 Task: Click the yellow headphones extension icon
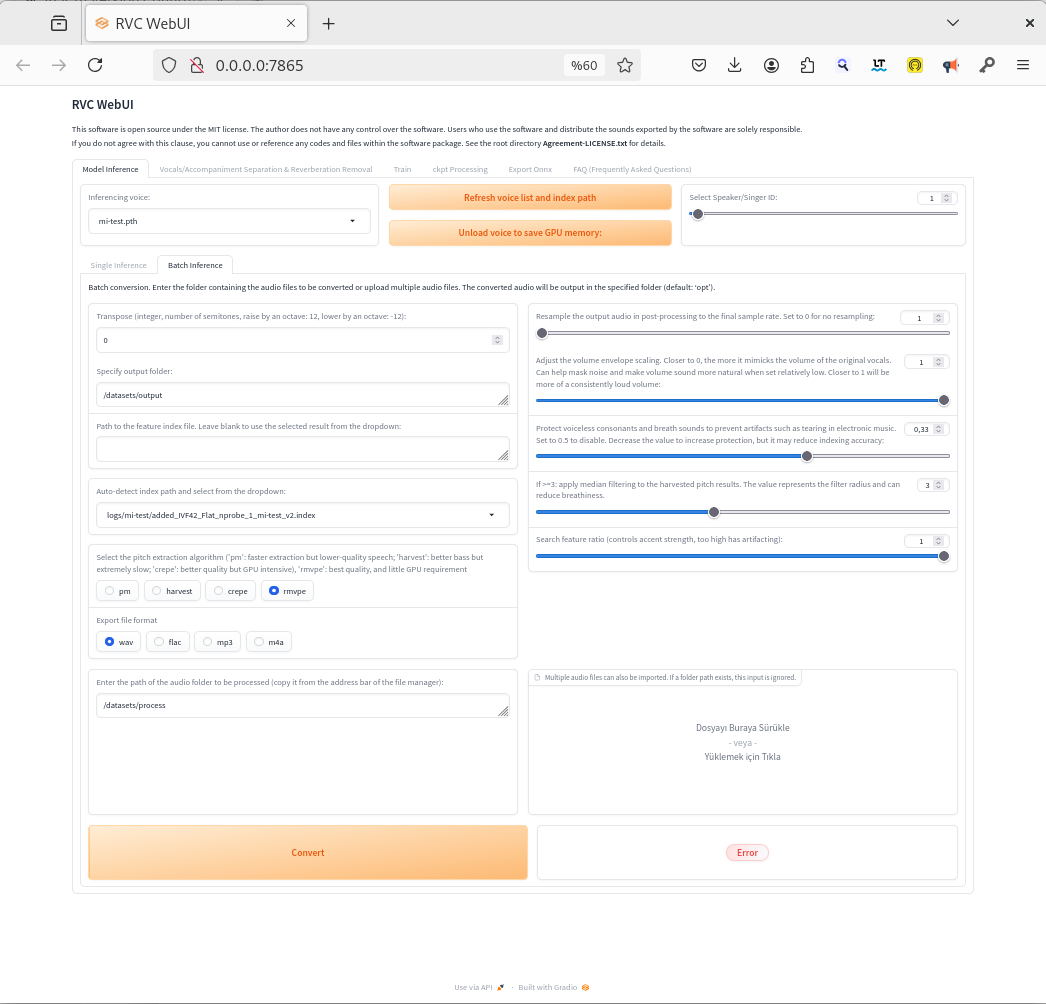[x=915, y=65]
